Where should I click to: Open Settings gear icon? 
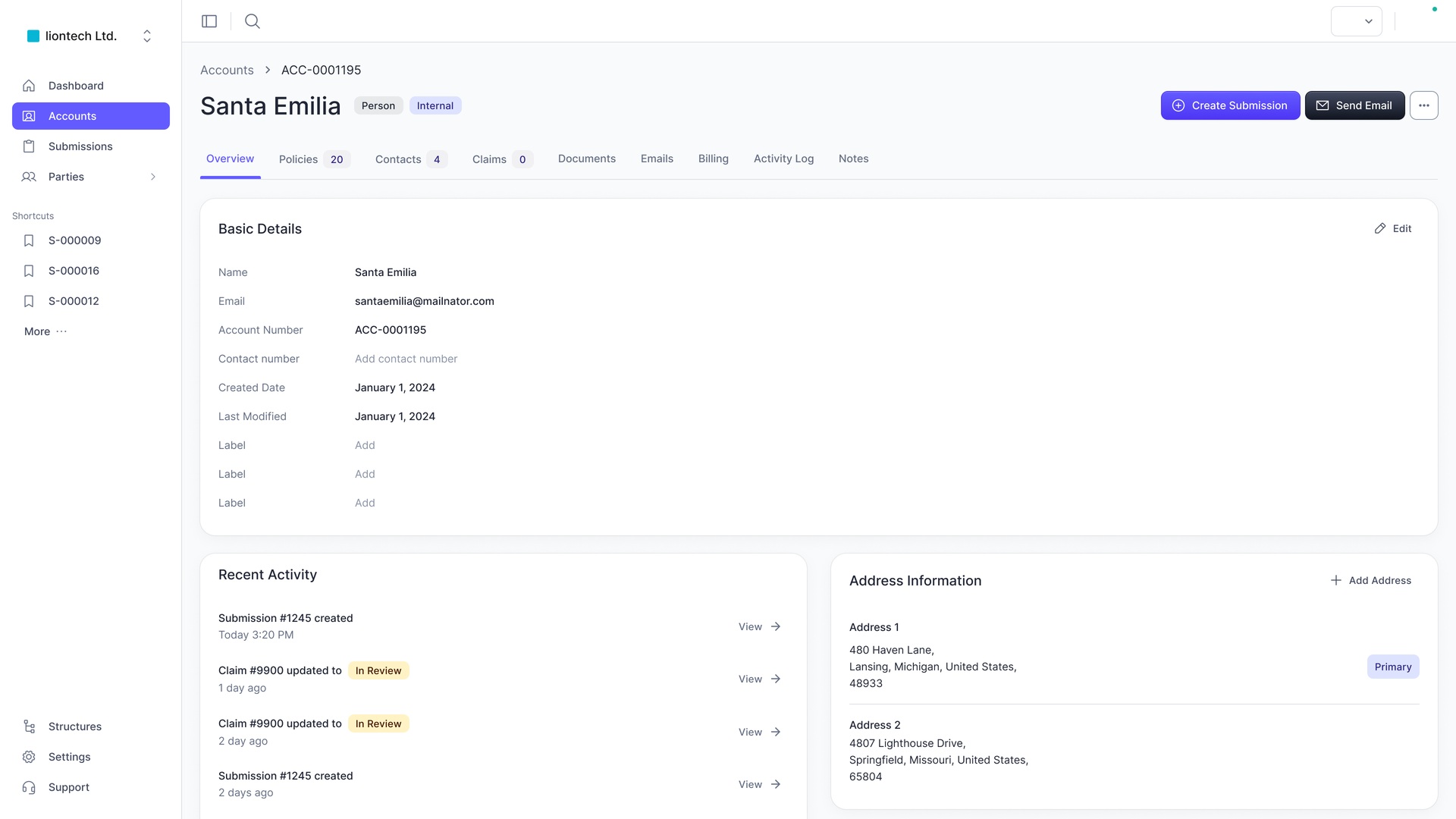click(x=29, y=757)
